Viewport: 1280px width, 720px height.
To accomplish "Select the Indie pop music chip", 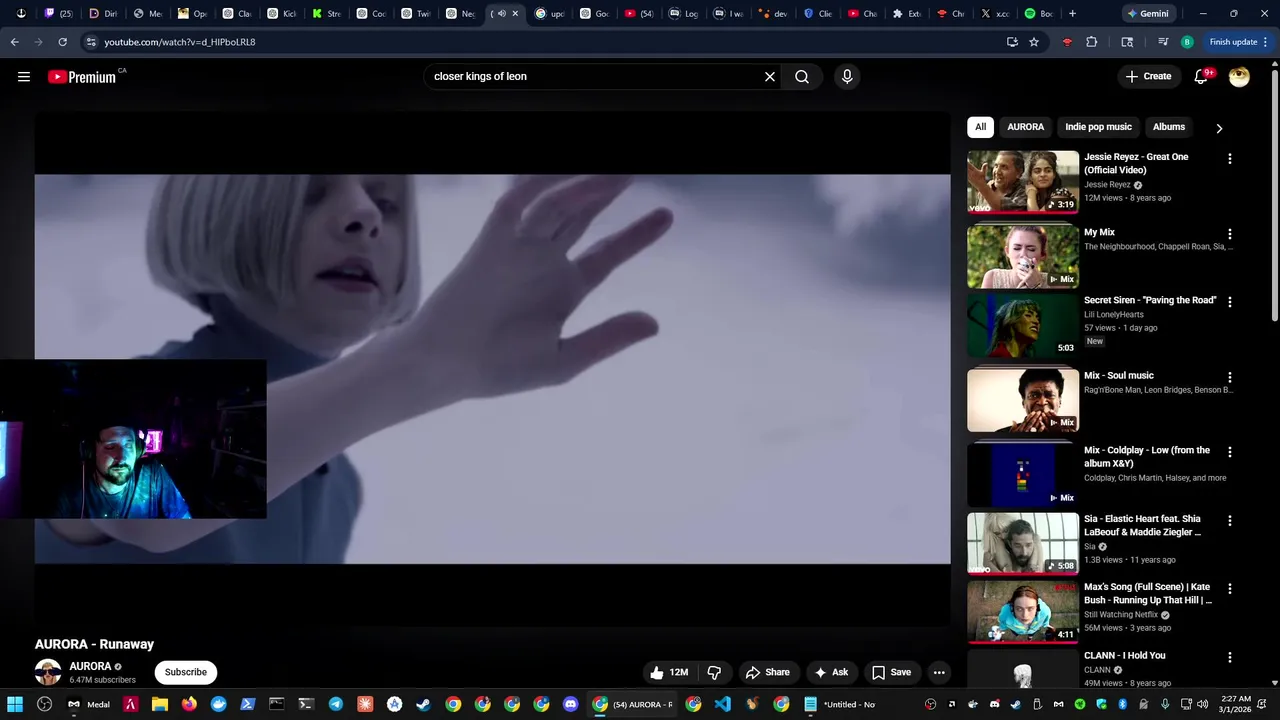I will click(1098, 127).
